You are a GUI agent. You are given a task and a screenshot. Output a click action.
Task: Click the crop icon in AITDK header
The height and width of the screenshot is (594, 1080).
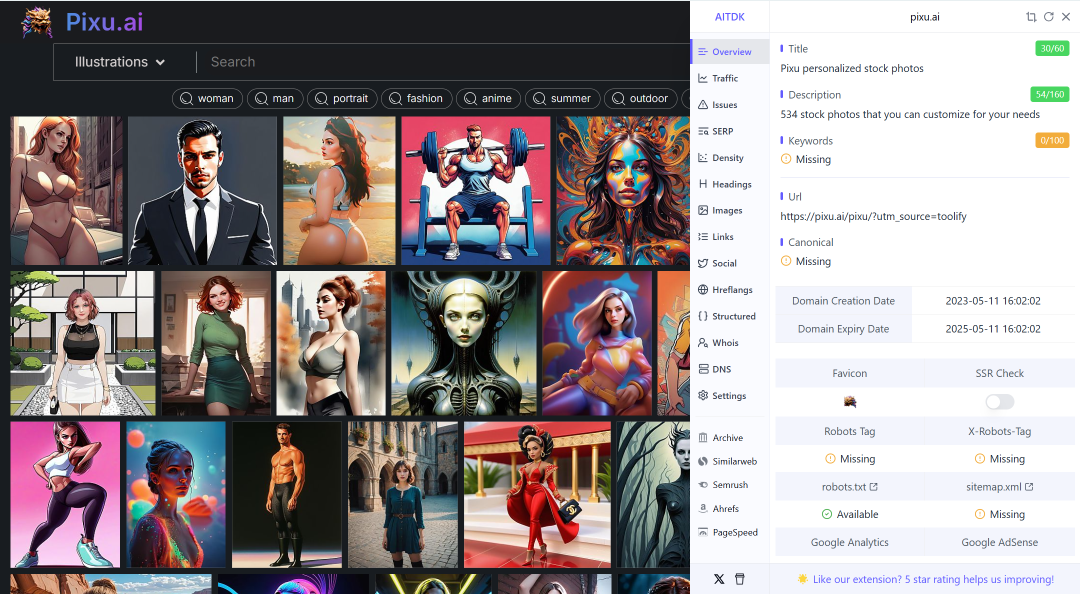pyautogui.click(x=1031, y=17)
